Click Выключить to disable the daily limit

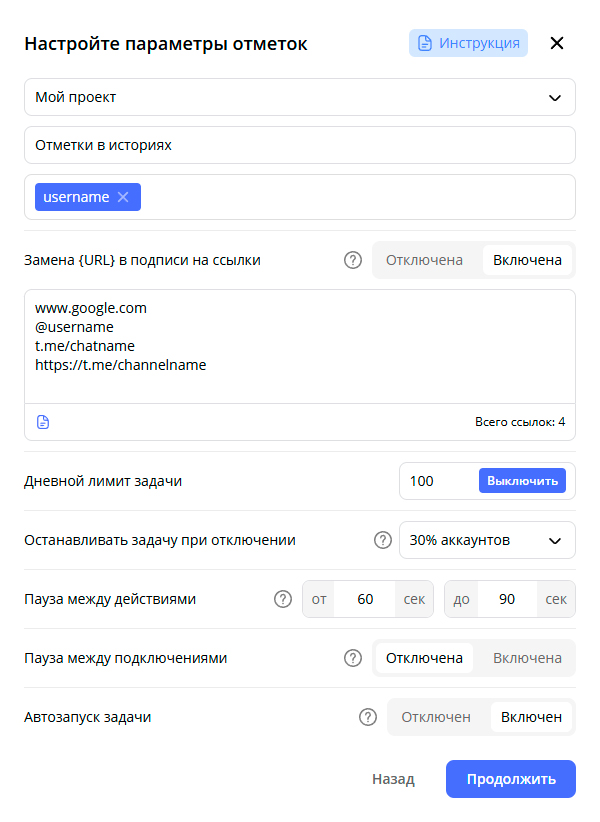click(522, 481)
